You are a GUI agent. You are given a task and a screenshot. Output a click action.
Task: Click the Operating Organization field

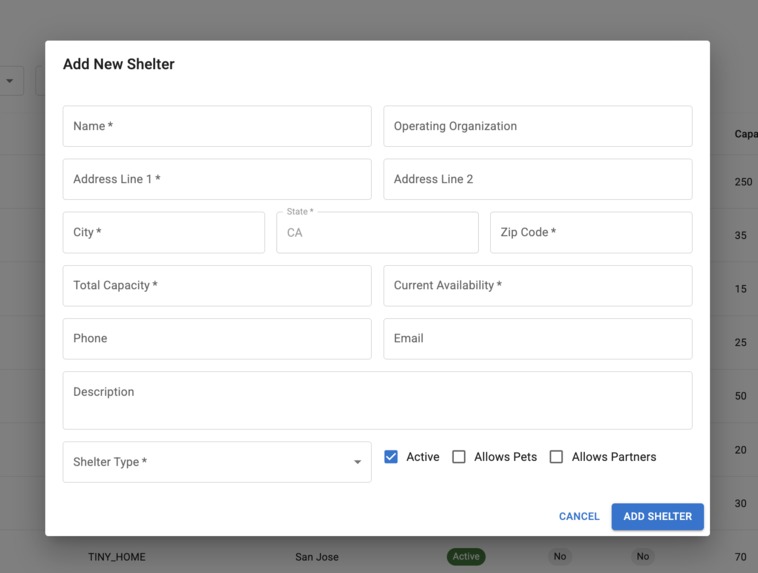[x=538, y=126]
